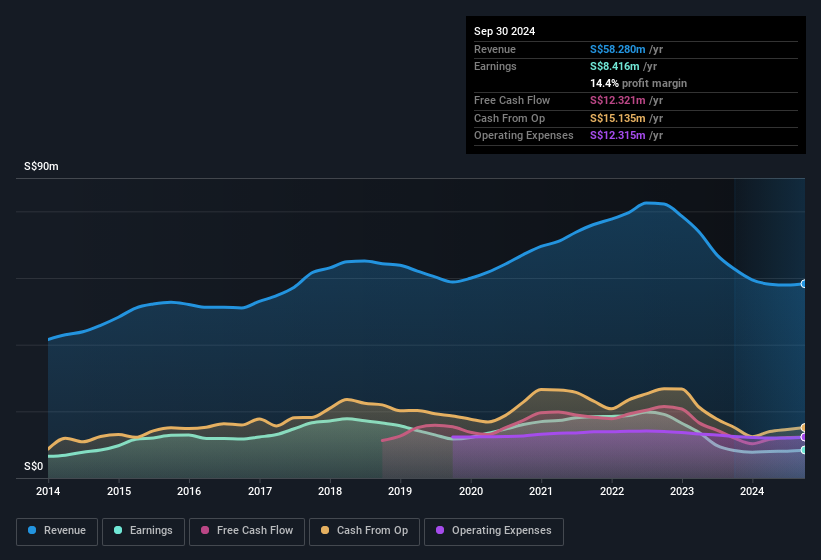Toggle the Operating Expenses legend button
821x560 pixels.
click(x=494, y=531)
